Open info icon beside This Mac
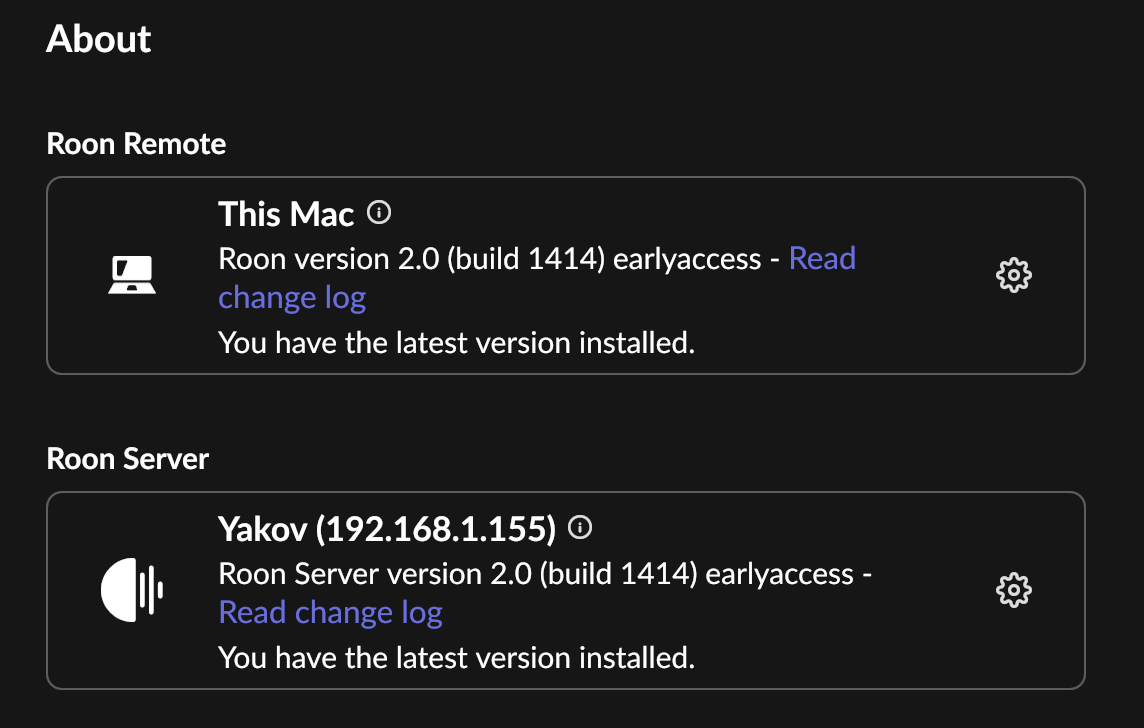 [x=379, y=212]
